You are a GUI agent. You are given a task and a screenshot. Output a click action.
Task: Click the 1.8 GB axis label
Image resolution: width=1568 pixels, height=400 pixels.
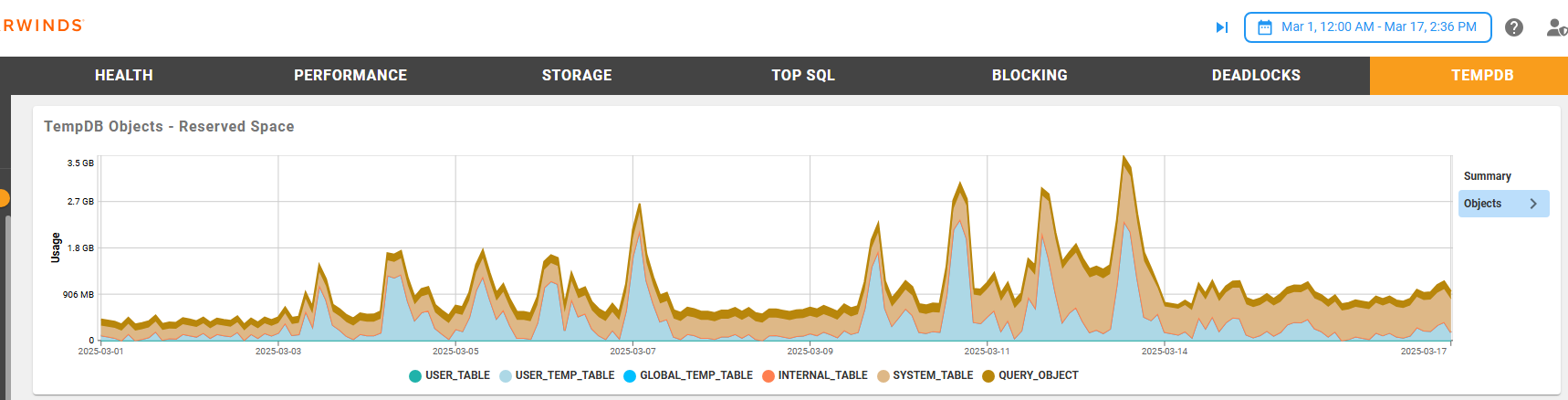tap(80, 248)
